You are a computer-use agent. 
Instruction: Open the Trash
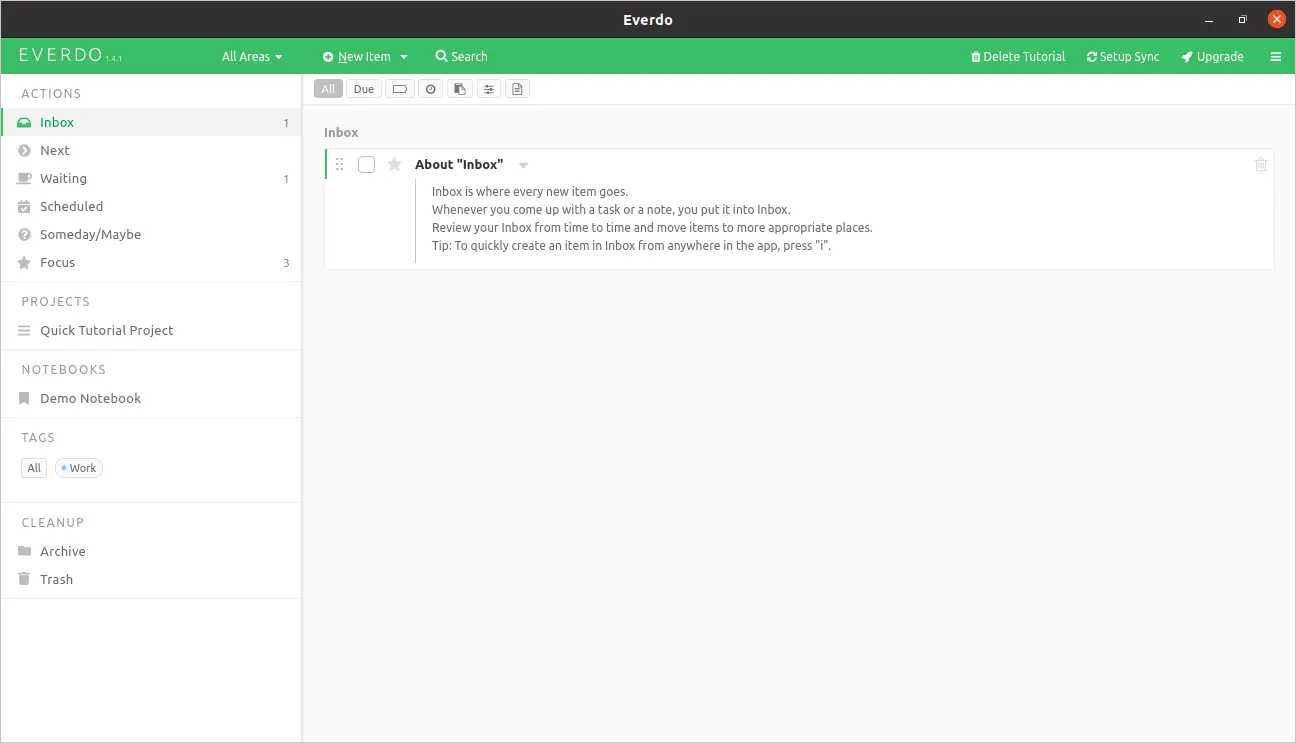tap(150, 579)
